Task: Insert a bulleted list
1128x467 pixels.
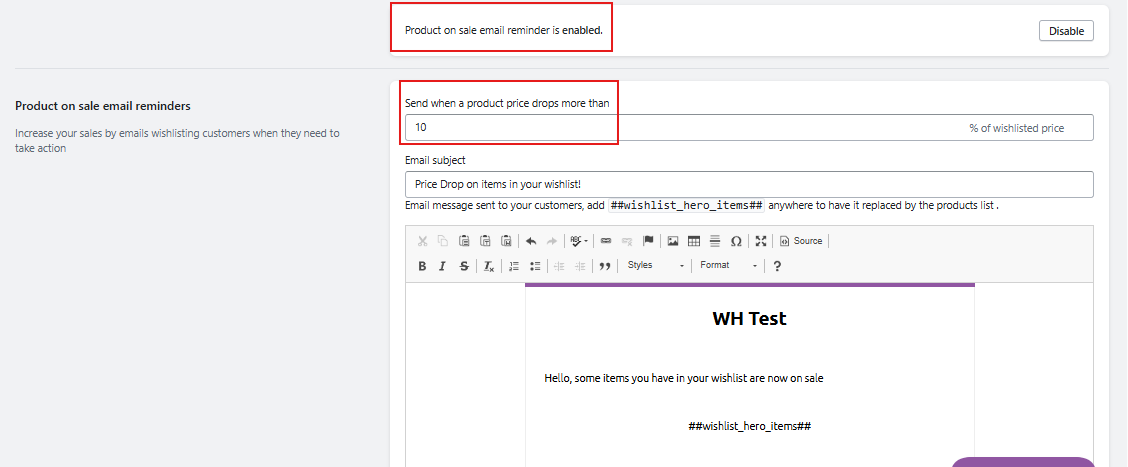Action: [x=535, y=266]
